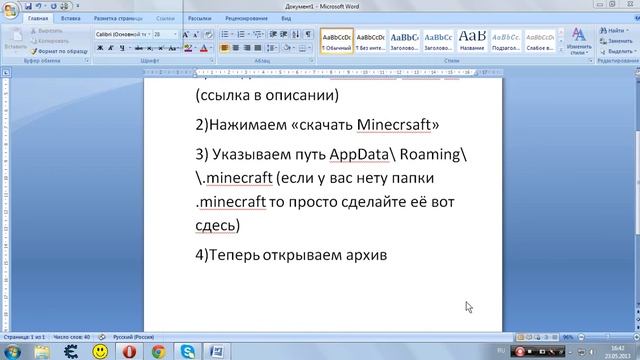Viewport: 640px width, 360px height.
Task: Switch to Рецензирование tab
Action: pyautogui.click(x=246, y=18)
